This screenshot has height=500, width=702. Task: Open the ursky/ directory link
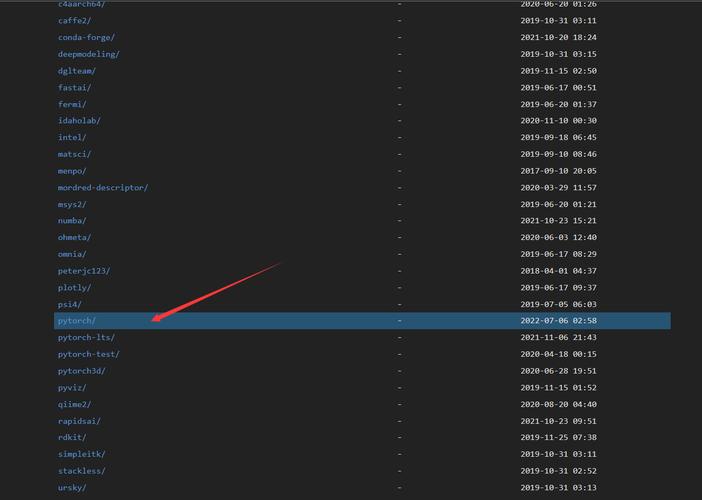[x=72, y=488]
